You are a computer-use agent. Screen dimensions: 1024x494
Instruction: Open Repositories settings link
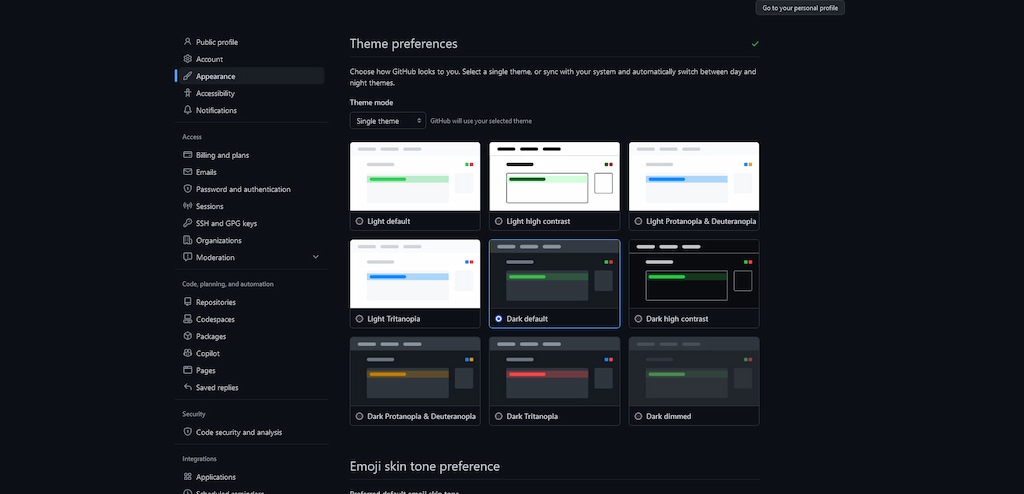216,302
